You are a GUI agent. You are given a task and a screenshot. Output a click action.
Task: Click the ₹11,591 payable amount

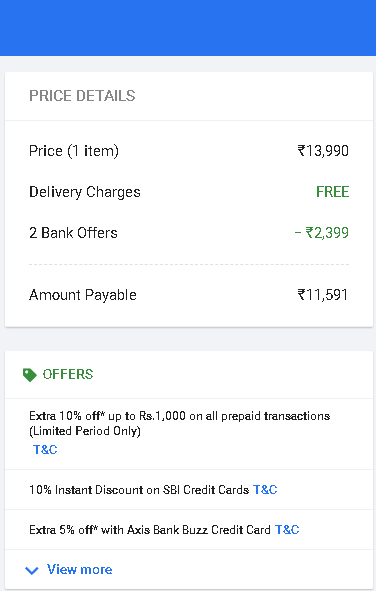323,295
